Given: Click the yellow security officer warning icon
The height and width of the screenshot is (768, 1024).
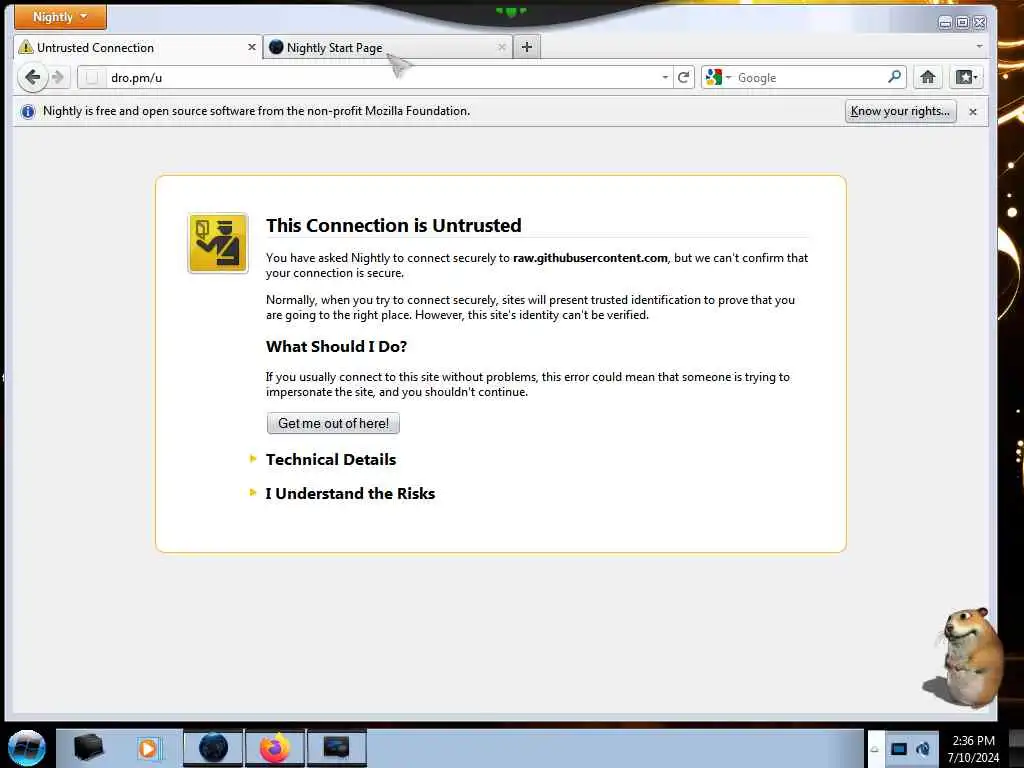Looking at the screenshot, I should (218, 243).
